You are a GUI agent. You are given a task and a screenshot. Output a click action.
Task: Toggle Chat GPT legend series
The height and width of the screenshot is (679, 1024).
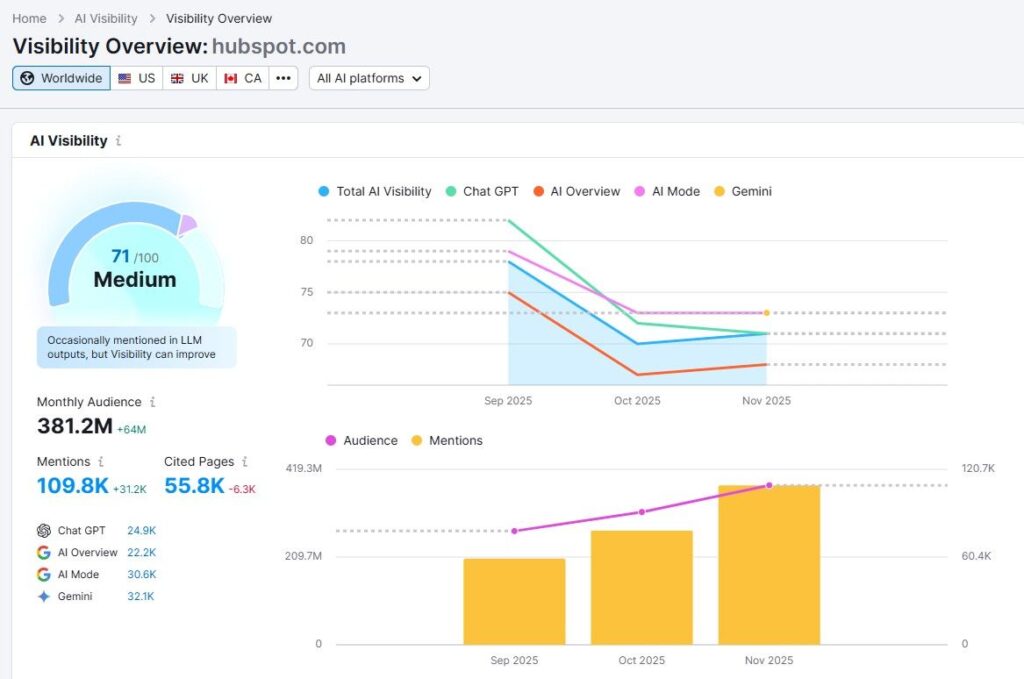click(x=482, y=191)
